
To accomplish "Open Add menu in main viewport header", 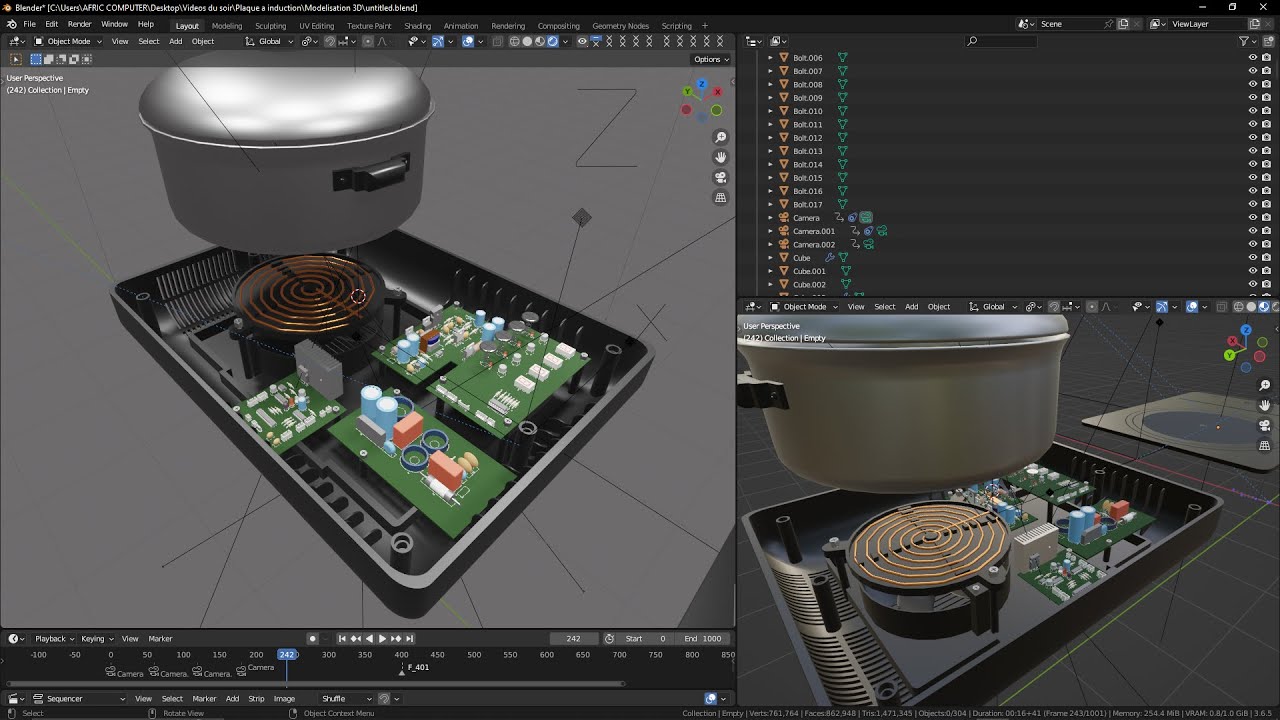I will [x=175, y=41].
